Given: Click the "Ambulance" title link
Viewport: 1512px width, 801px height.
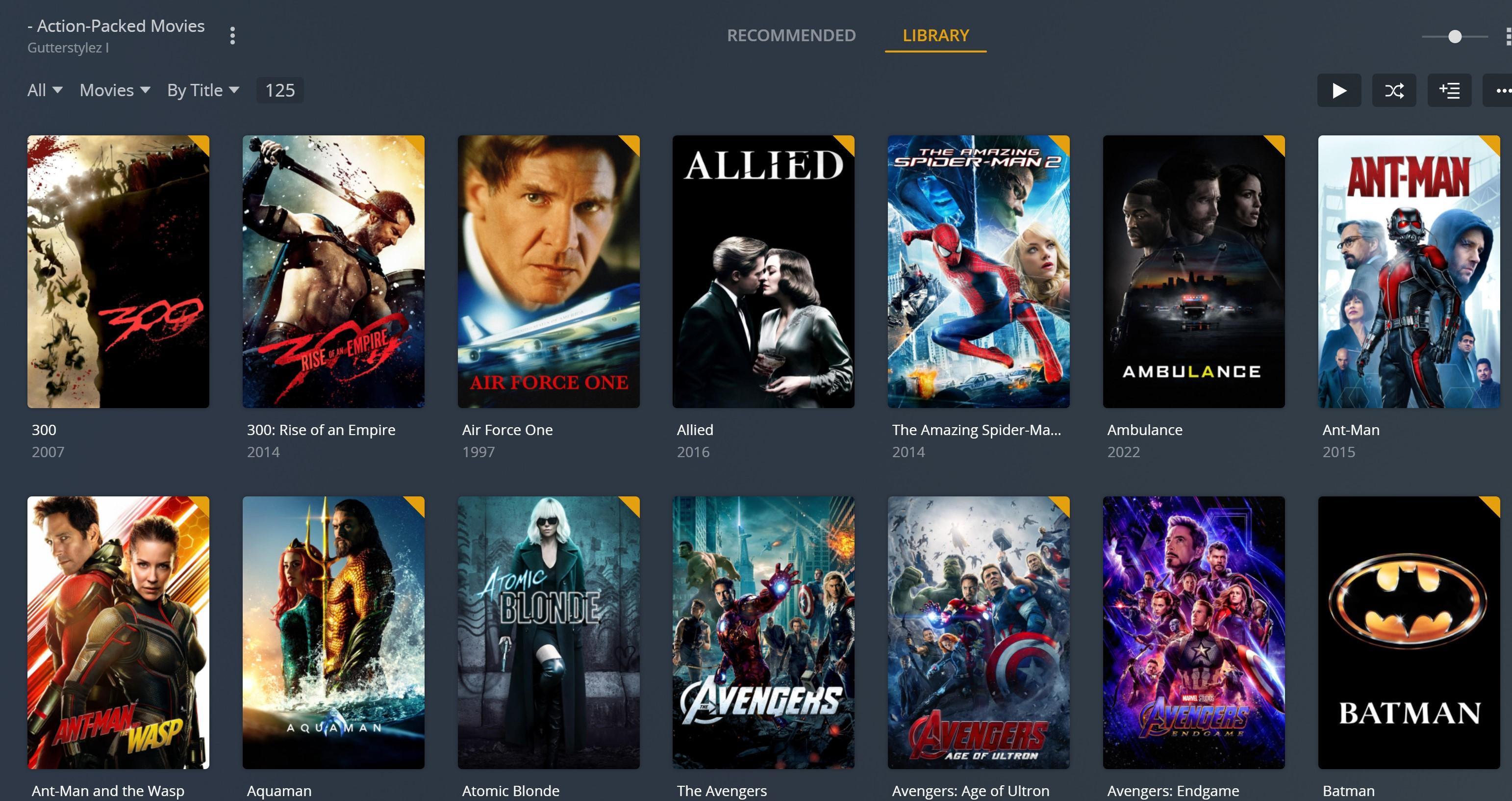Looking at the screenshot, I should coord(1145,430).
